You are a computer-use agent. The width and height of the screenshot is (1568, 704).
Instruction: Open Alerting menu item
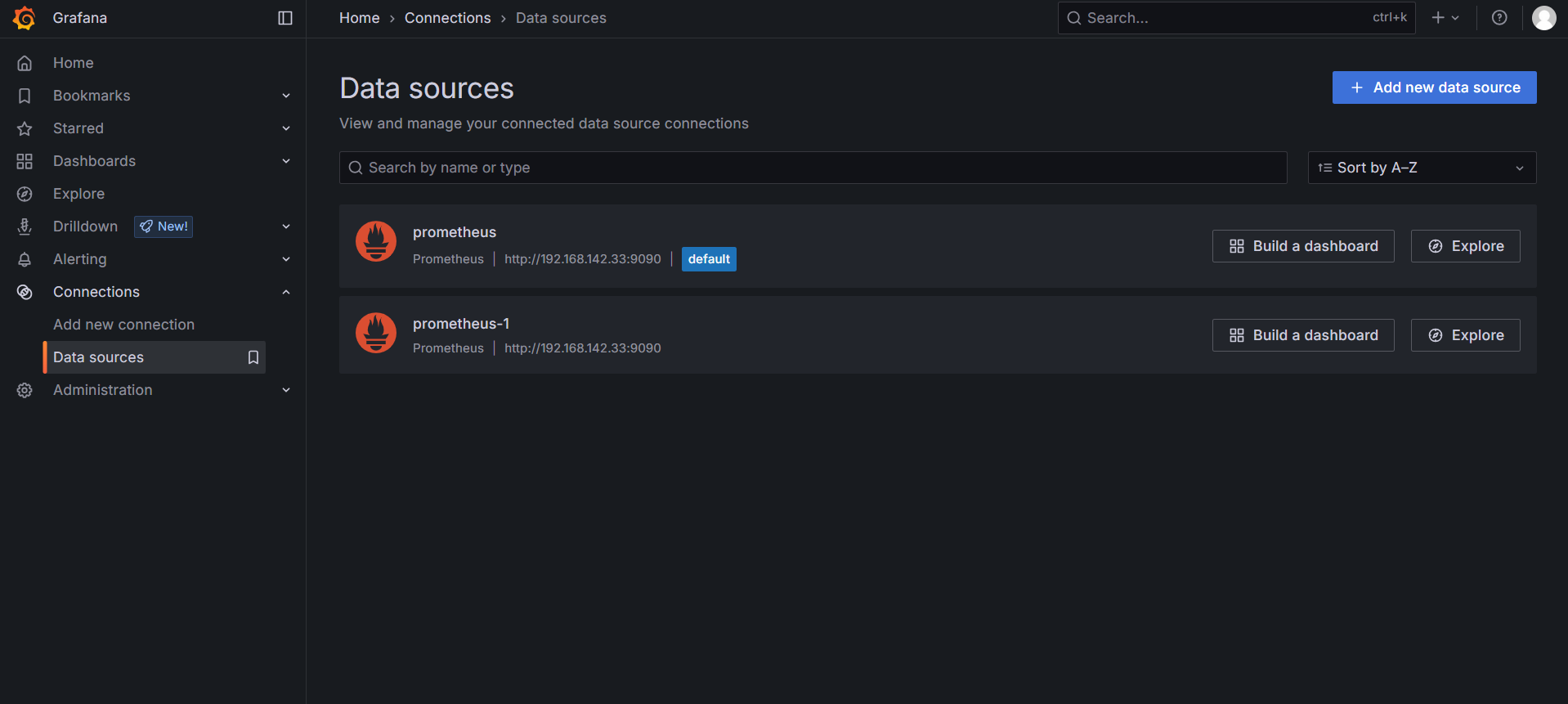[80, 259]
